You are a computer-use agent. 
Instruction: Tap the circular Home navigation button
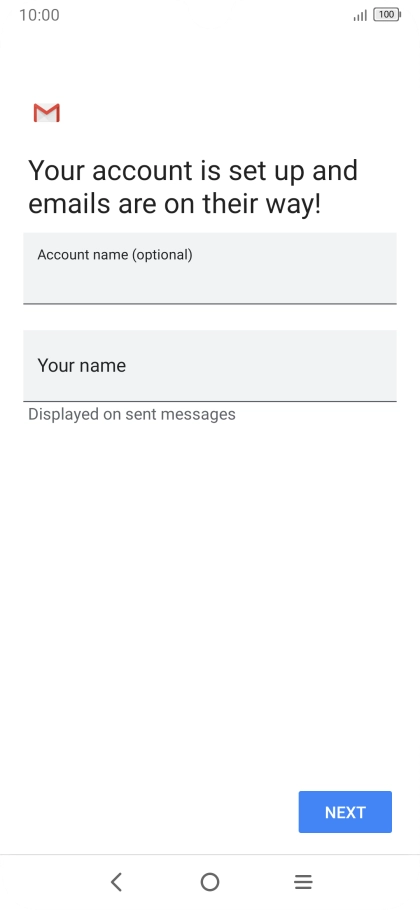pos(210,882)
